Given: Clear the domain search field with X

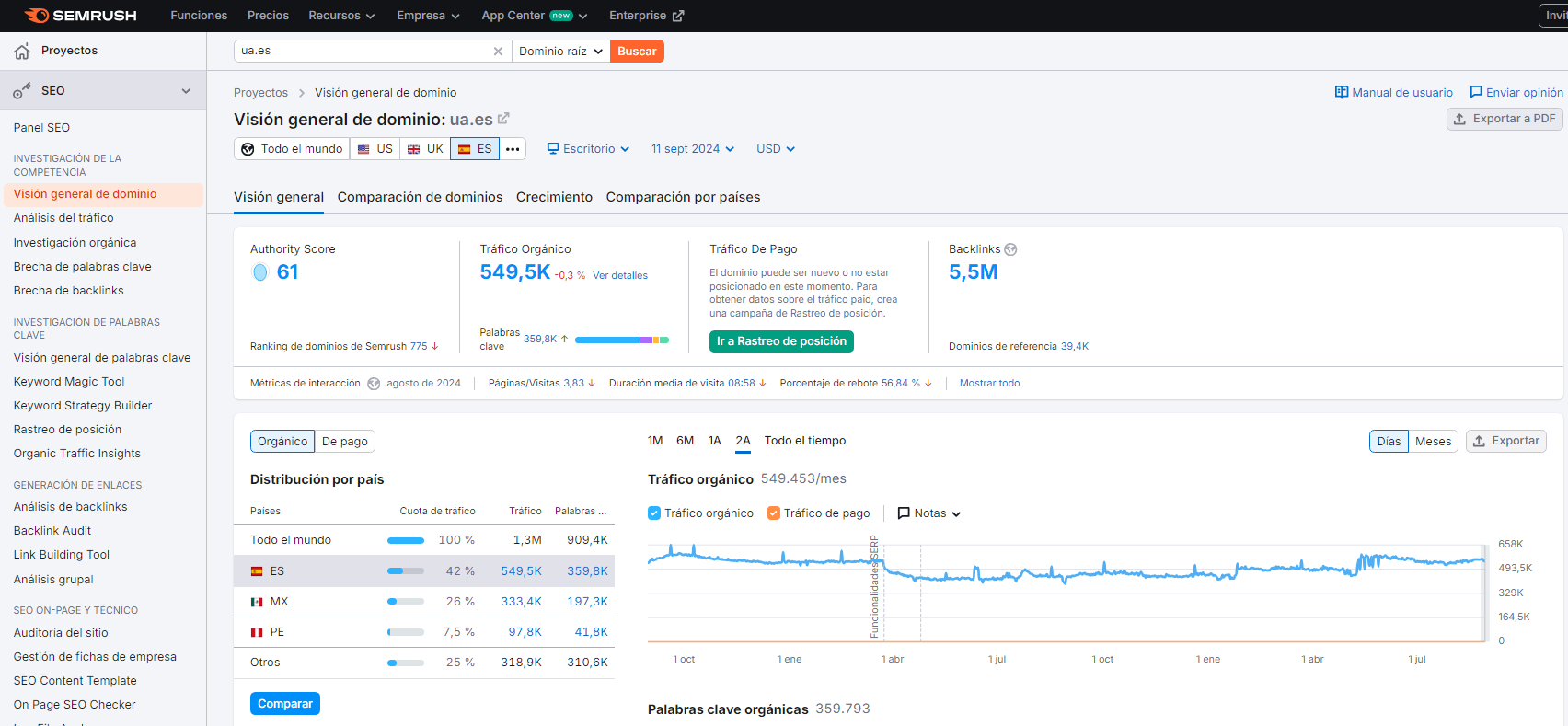Looking at the screenshot, I should coord(498,52).
